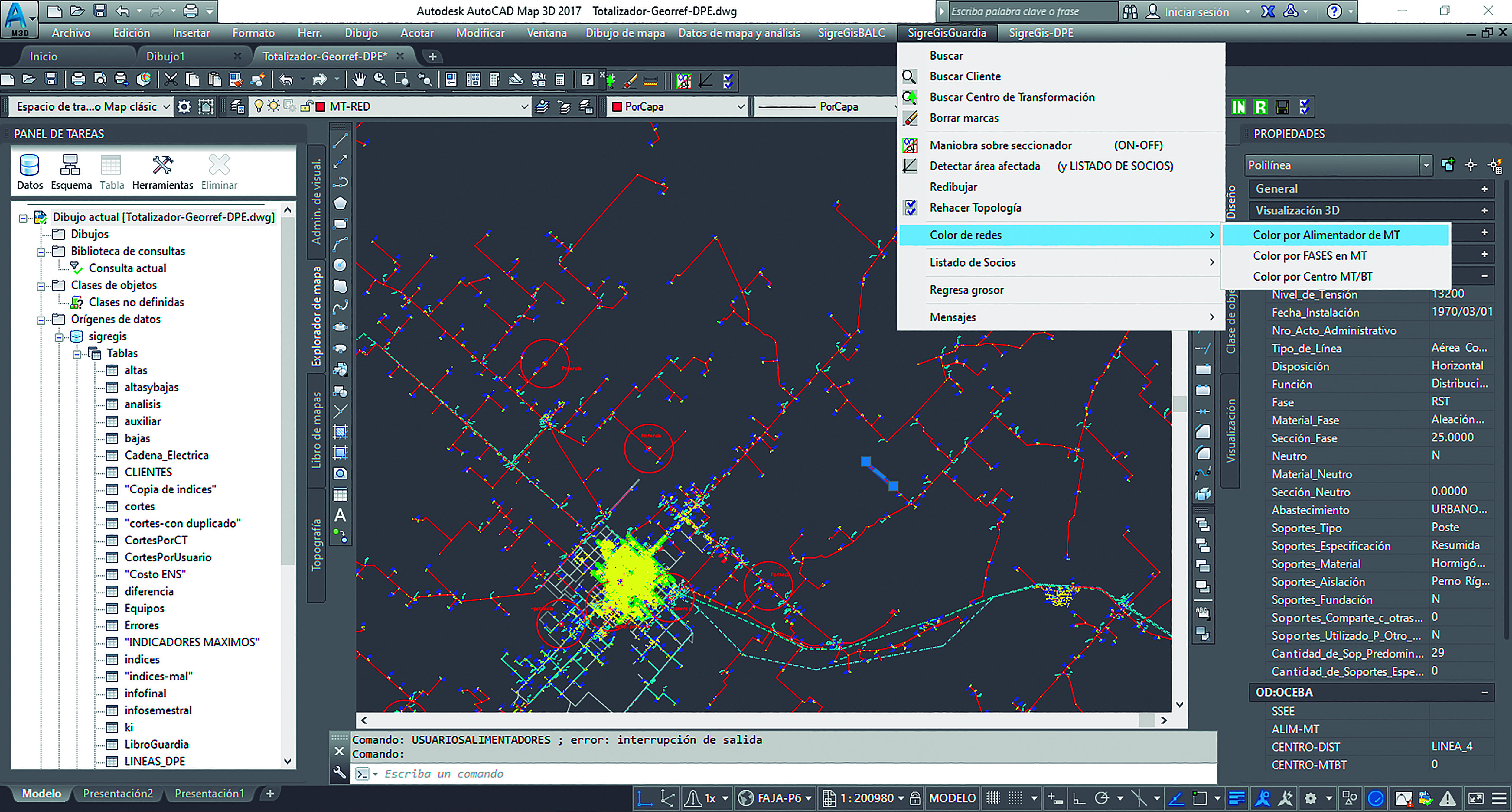Open the PorCapa color dropdown

coord(678,107)
